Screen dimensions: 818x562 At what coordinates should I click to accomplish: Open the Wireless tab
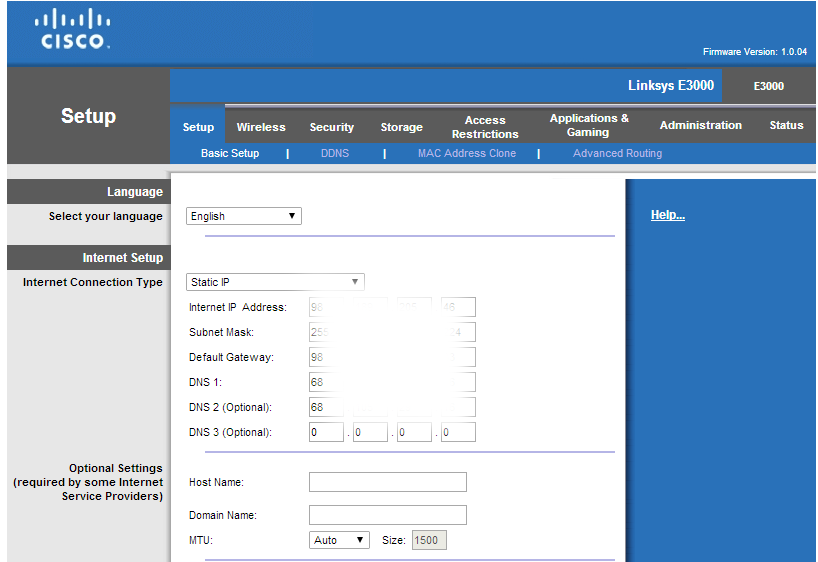pos(261,127)
